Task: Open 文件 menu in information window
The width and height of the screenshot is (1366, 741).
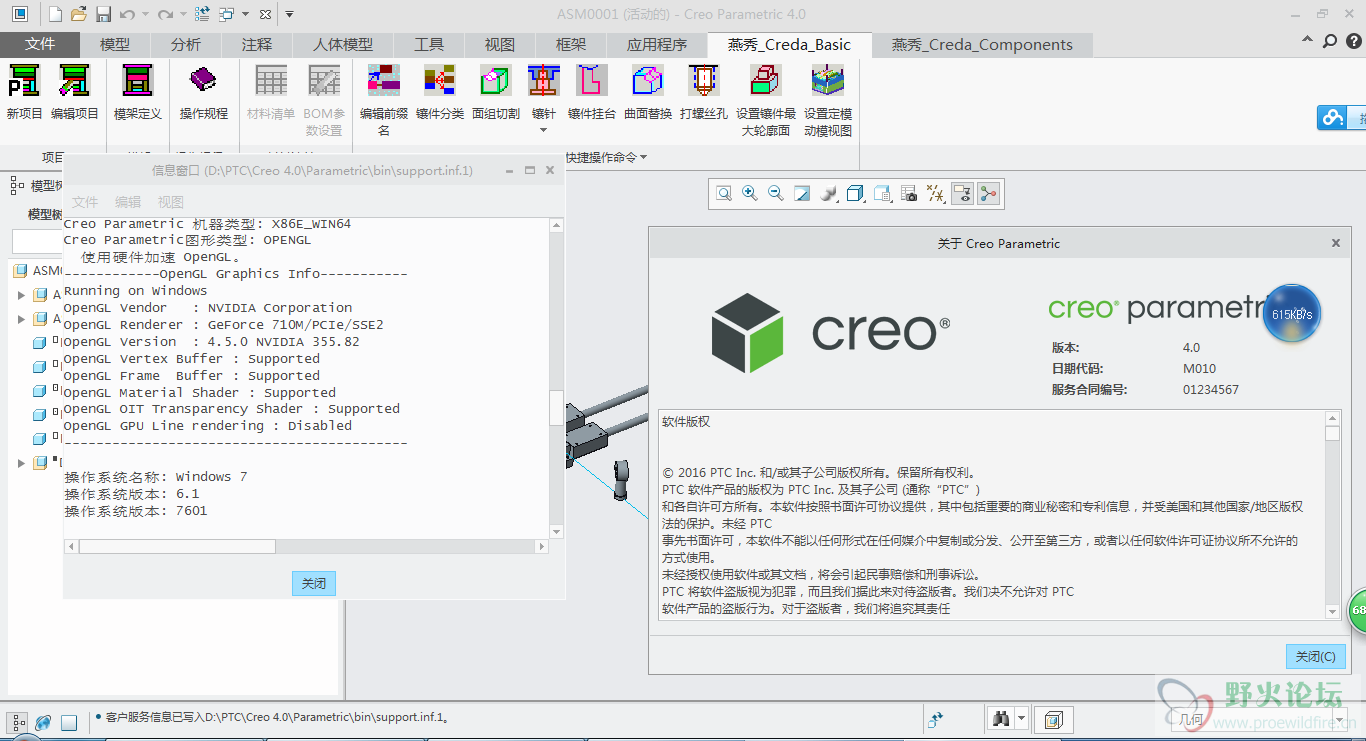Action: click(85, 202)
